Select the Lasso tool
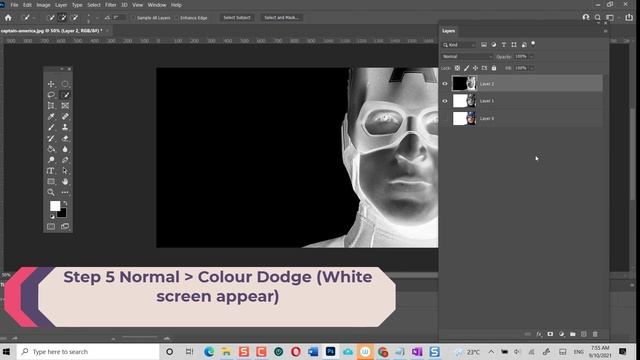This screenshot has width=640, height=360. point(51,95)
